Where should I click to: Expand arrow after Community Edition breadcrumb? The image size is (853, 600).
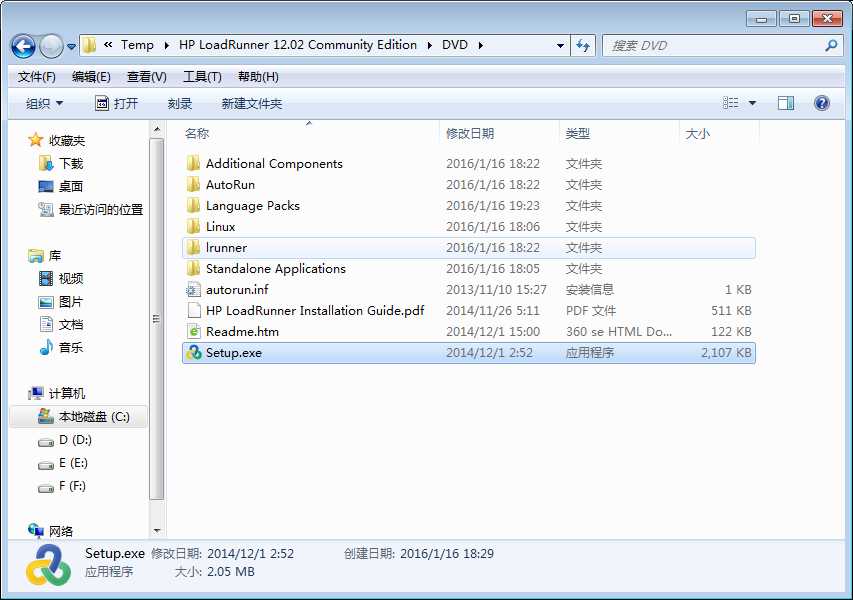(x=430, y=45)
